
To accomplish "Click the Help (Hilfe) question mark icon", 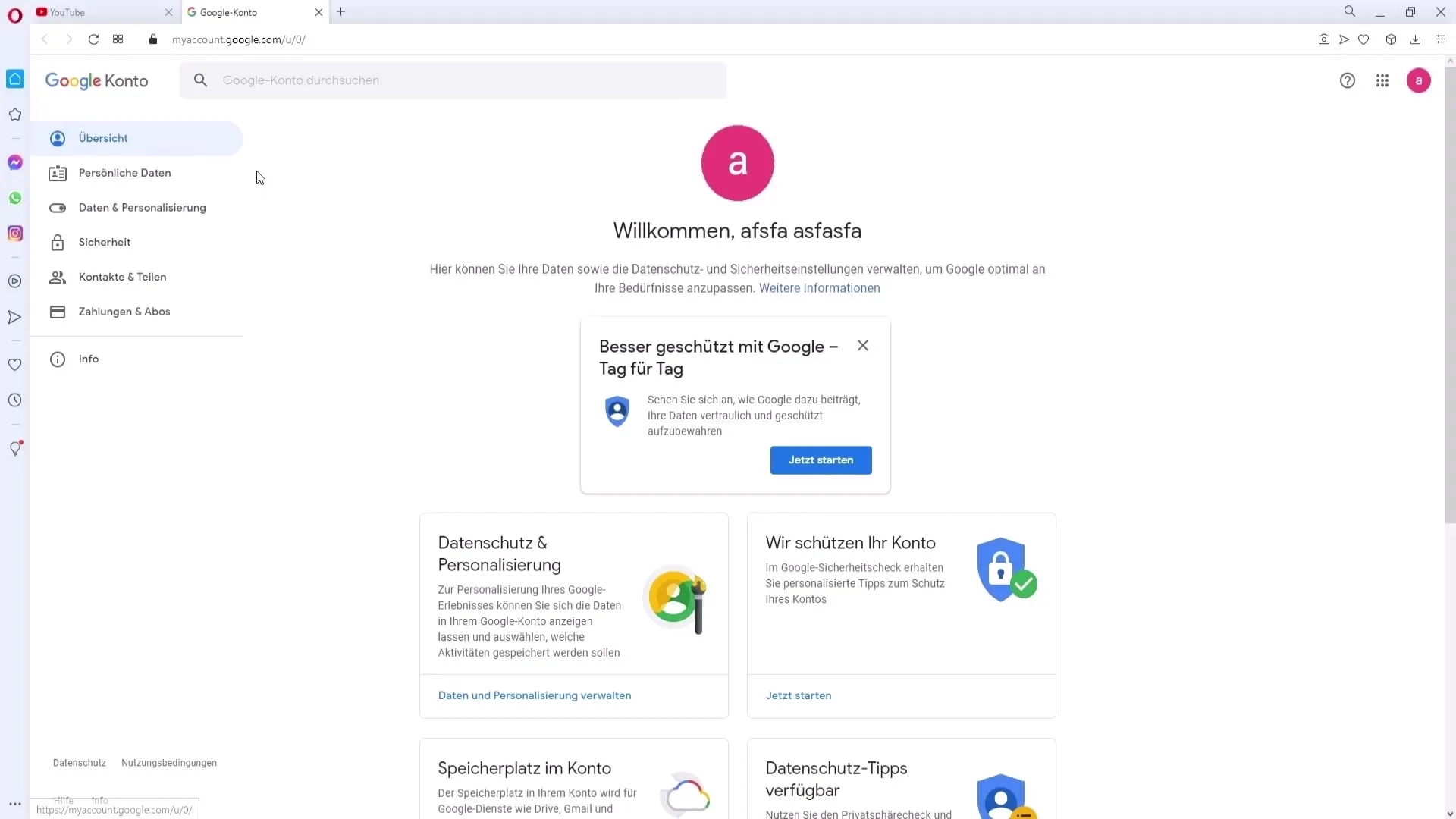I will tap(1347, 80).
